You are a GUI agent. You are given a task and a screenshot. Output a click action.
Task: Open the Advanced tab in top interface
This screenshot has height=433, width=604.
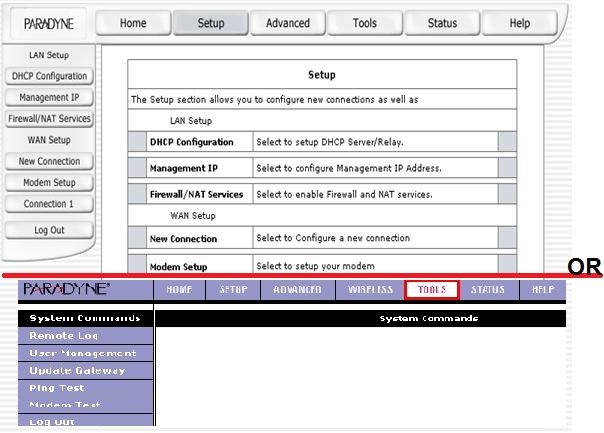coord(288,23)
